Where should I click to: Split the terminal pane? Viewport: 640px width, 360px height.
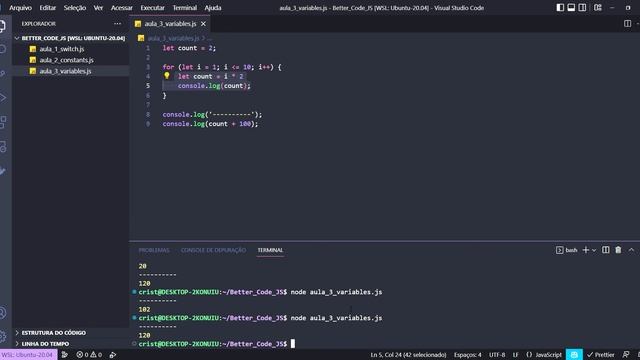[x=606, y=250]
